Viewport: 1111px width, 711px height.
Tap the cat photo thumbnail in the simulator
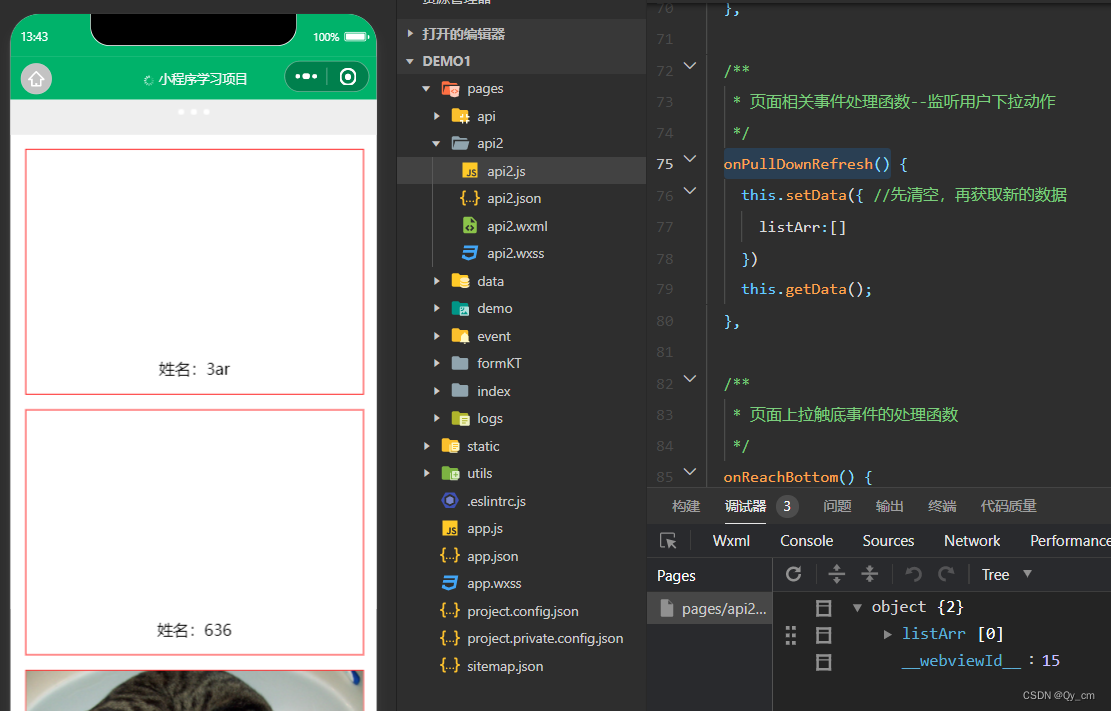194,690
